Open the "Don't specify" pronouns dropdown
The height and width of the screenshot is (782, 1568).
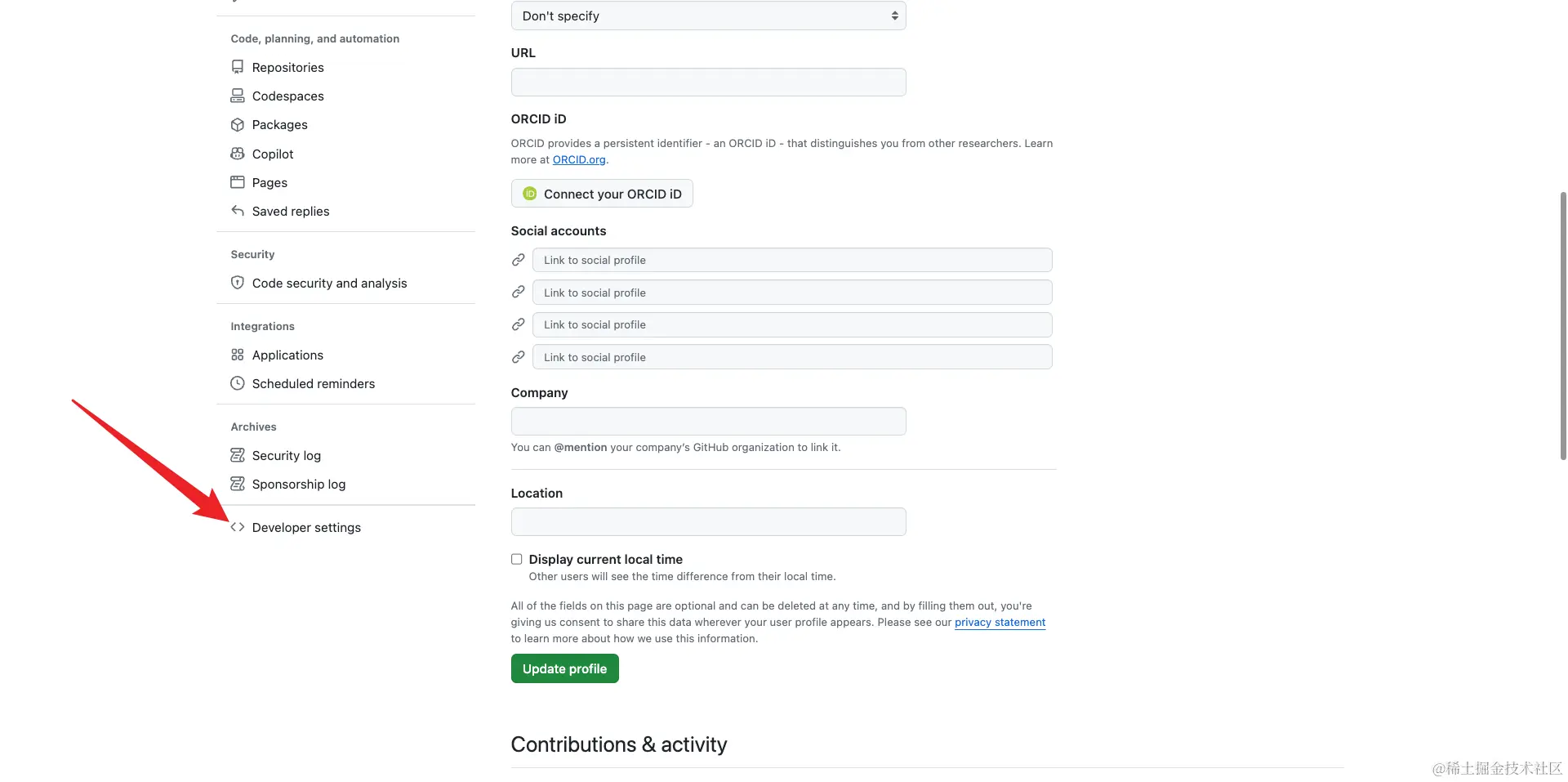coord(708,16)
